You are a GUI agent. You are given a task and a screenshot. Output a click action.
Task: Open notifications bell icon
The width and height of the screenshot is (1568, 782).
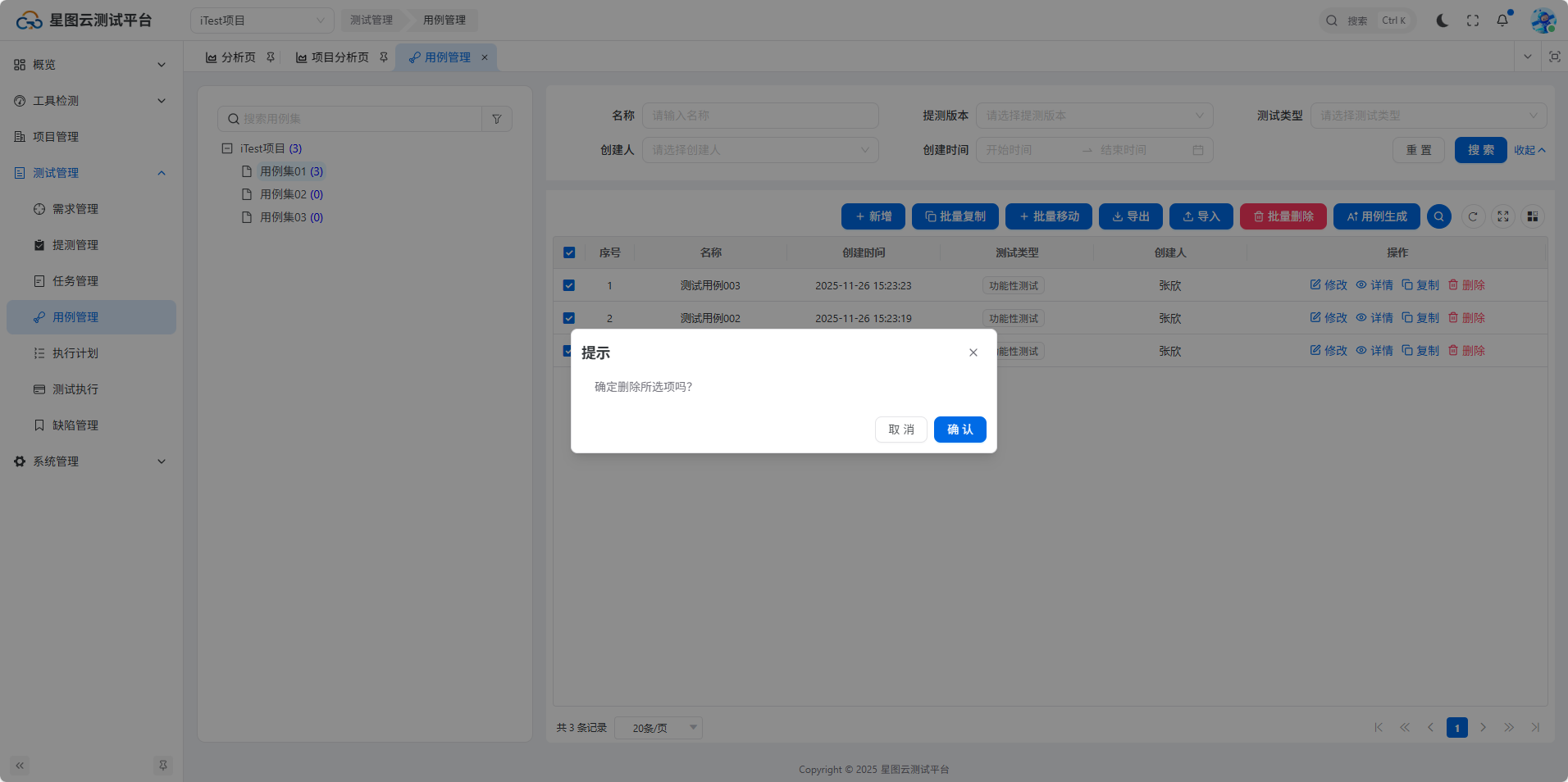click(x=1502, y=20)
